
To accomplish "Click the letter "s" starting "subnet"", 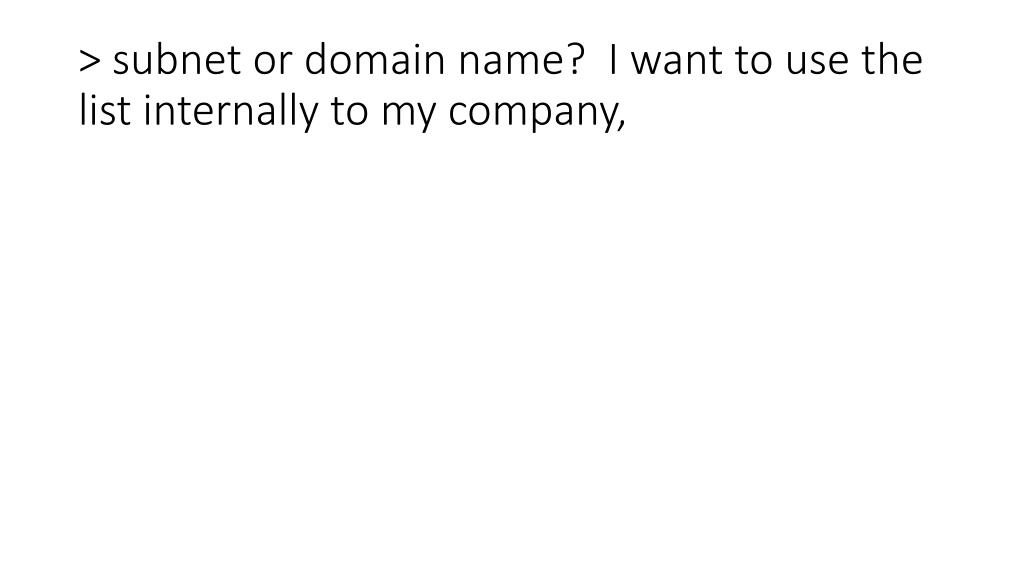I will click(x=122, y=64).
